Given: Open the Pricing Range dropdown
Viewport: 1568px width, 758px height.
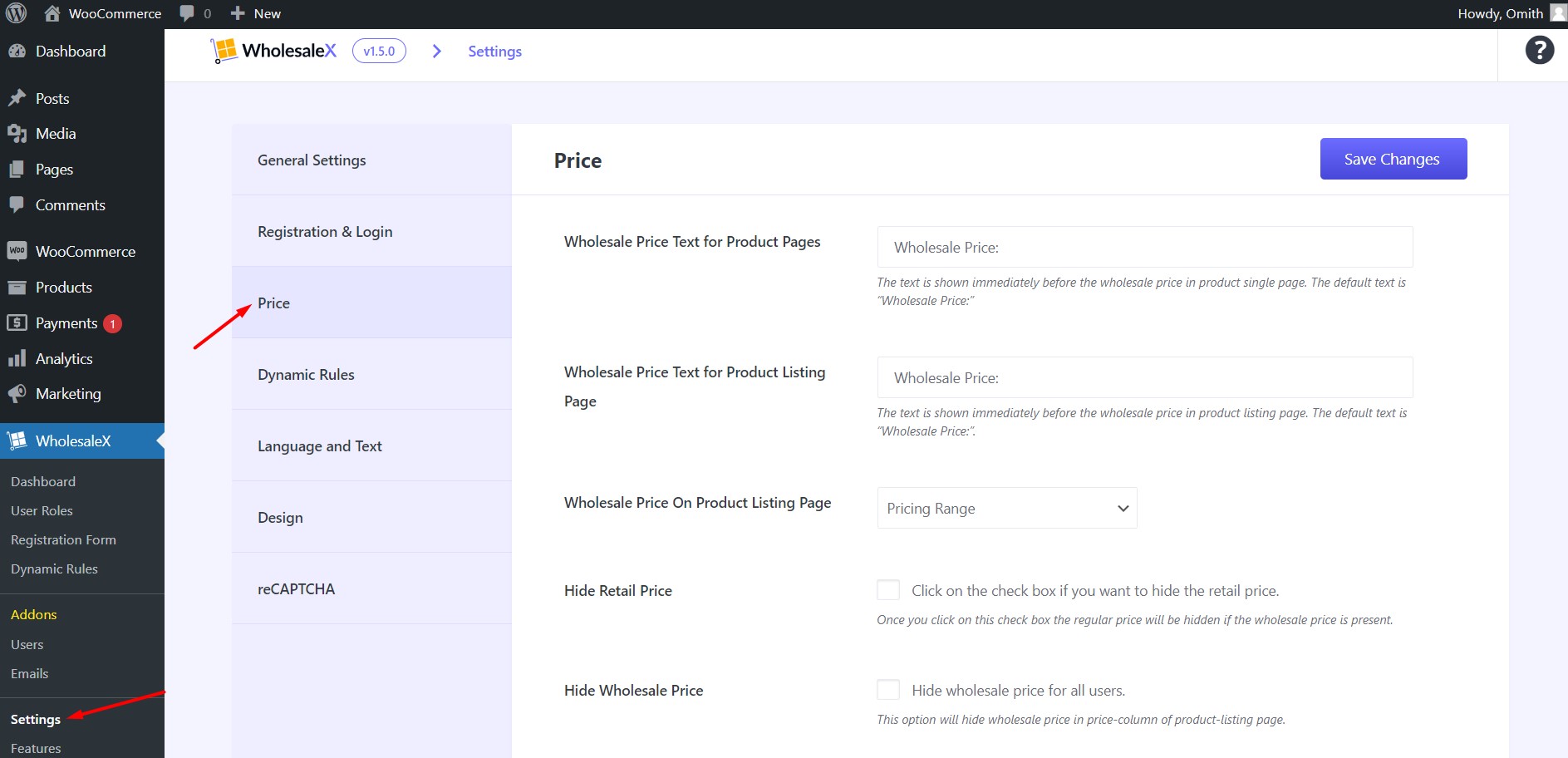Looking at the screenshot, I should click(1007, 508).
